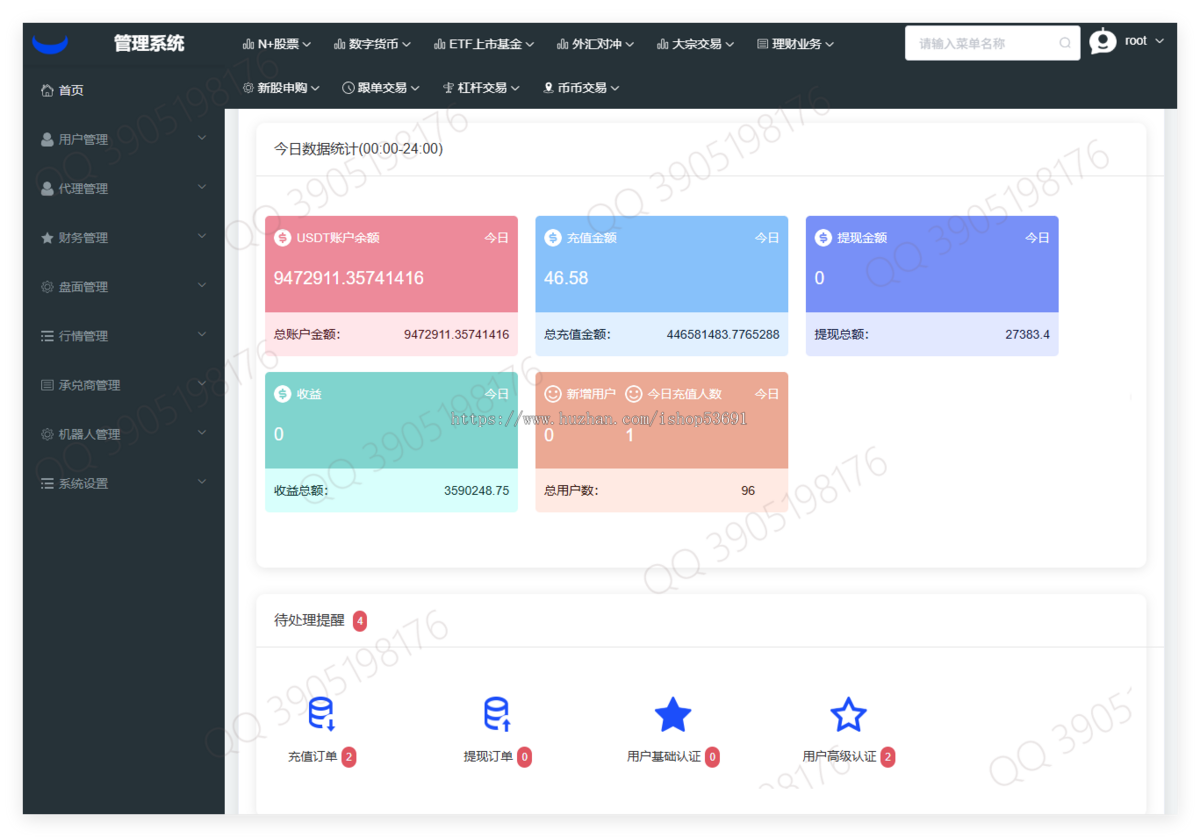This screenshot has width=1200, height=837.
Task: Click the star icon beside 财务管理
Action: click(47, 238)
